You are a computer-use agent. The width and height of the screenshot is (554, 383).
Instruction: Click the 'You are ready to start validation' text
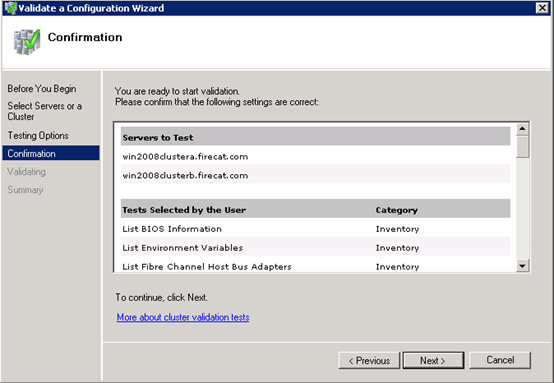(x=177, y=91)
